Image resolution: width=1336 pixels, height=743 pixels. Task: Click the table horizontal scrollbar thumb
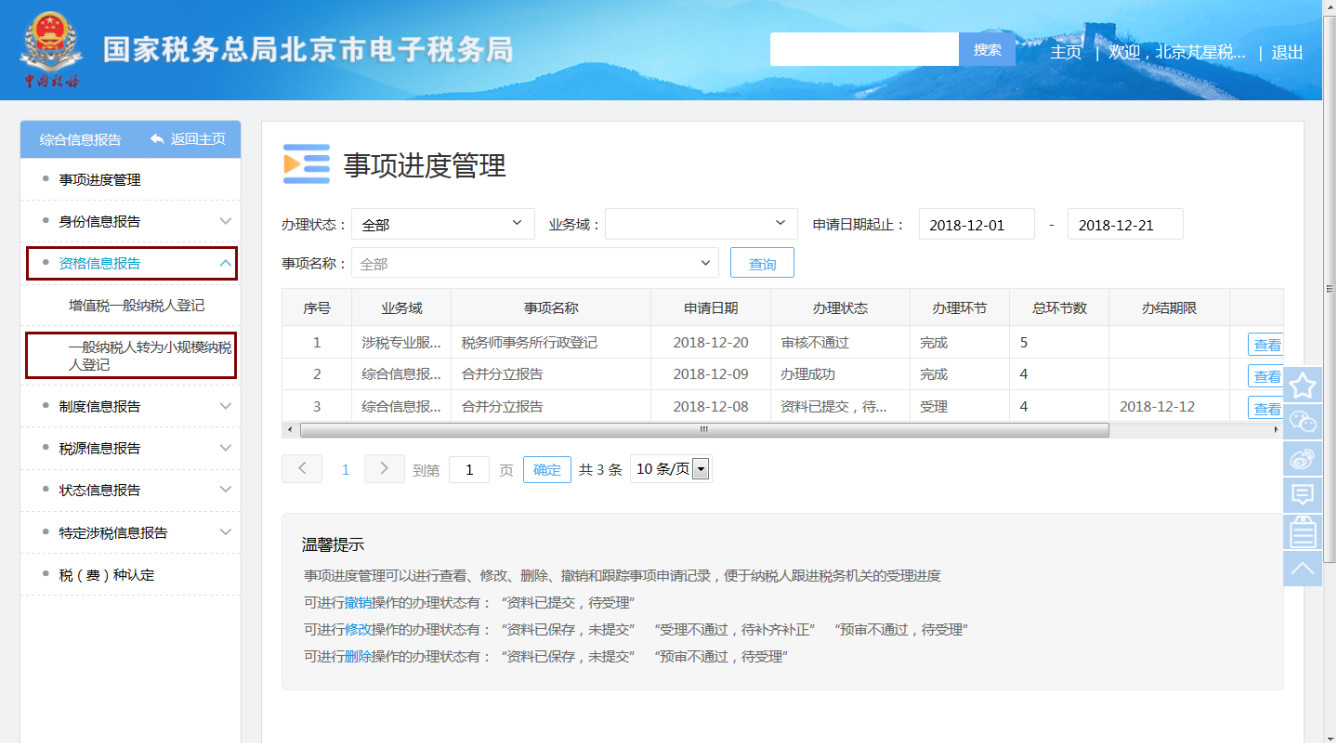coord(704,430)
